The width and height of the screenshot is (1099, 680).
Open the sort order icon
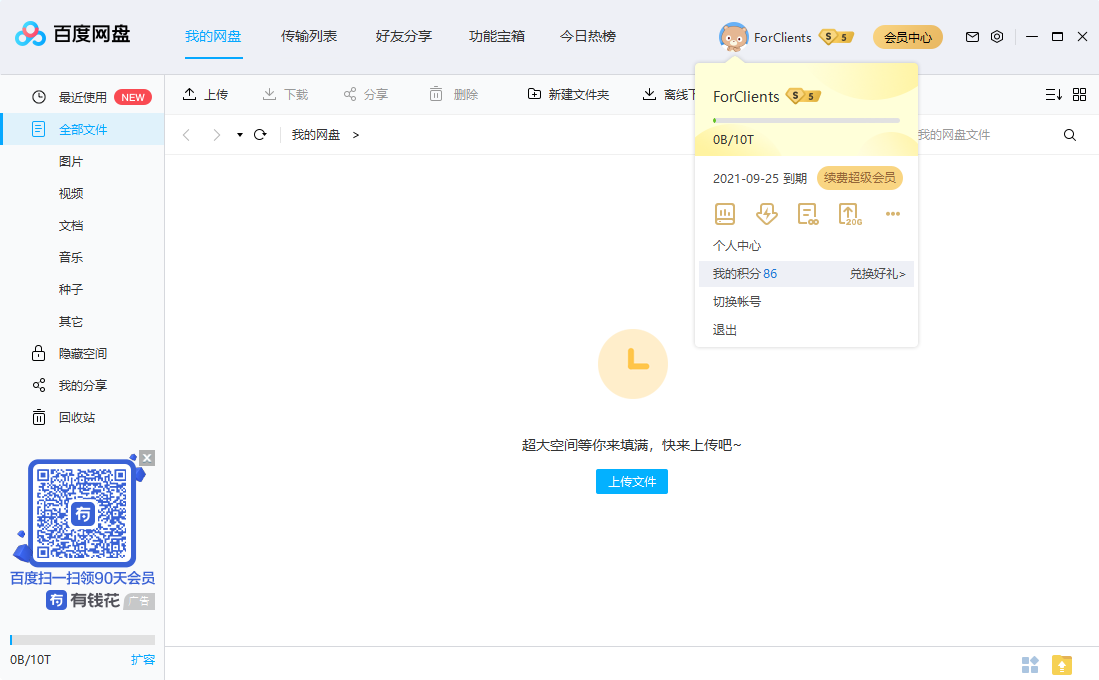pos(1053,95)
